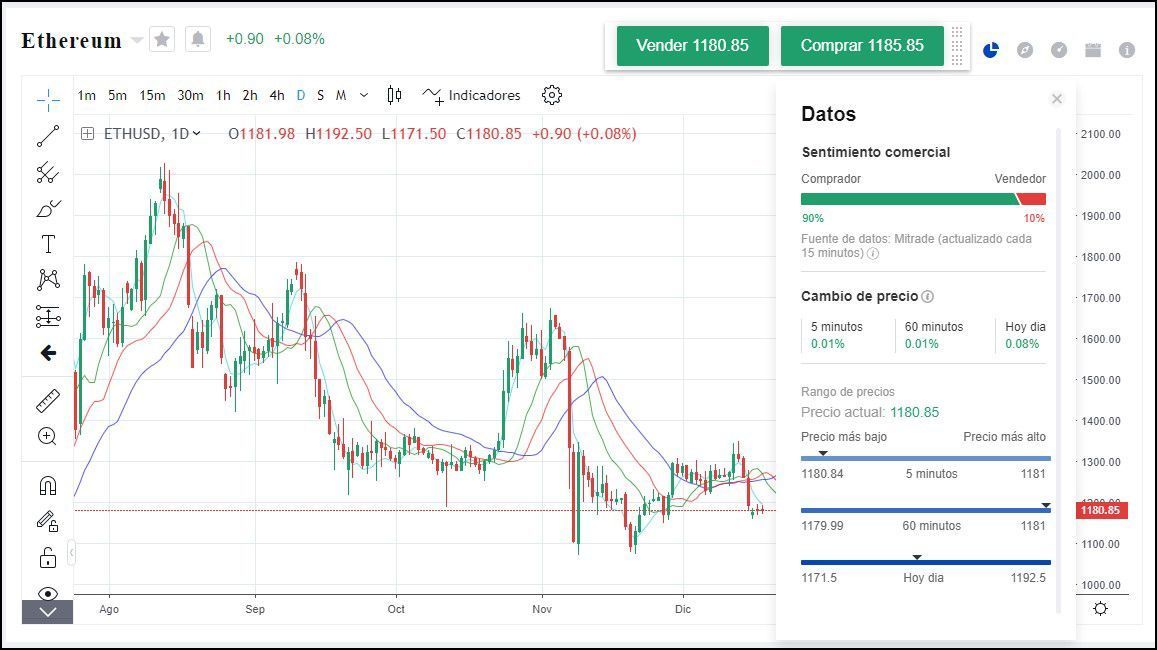Screen dimensions: 1157x650
Task: Toggle visibility of all drawings with eye icon
Action: (47, 593)
